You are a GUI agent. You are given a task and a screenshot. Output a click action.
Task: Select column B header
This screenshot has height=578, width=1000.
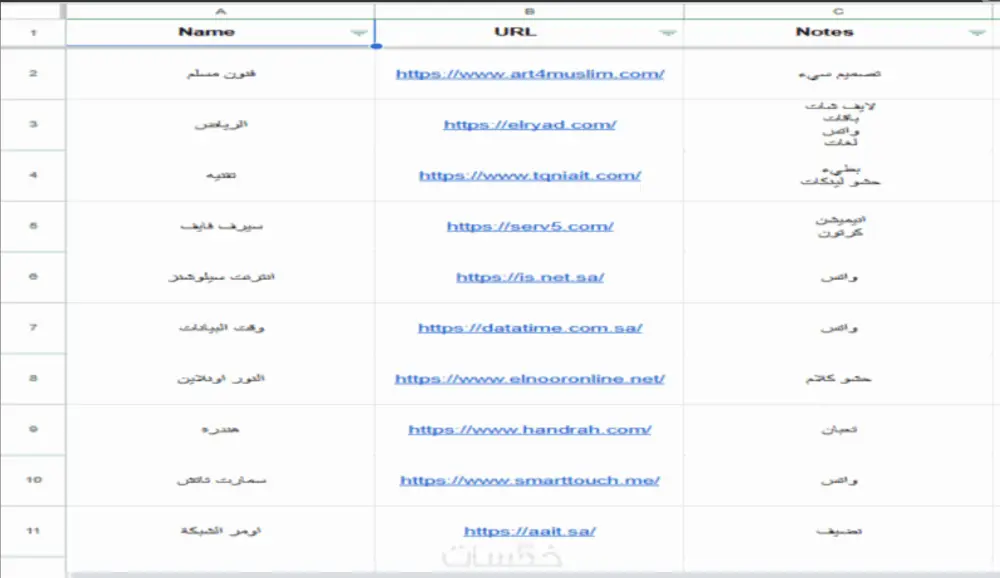point(529,11)
